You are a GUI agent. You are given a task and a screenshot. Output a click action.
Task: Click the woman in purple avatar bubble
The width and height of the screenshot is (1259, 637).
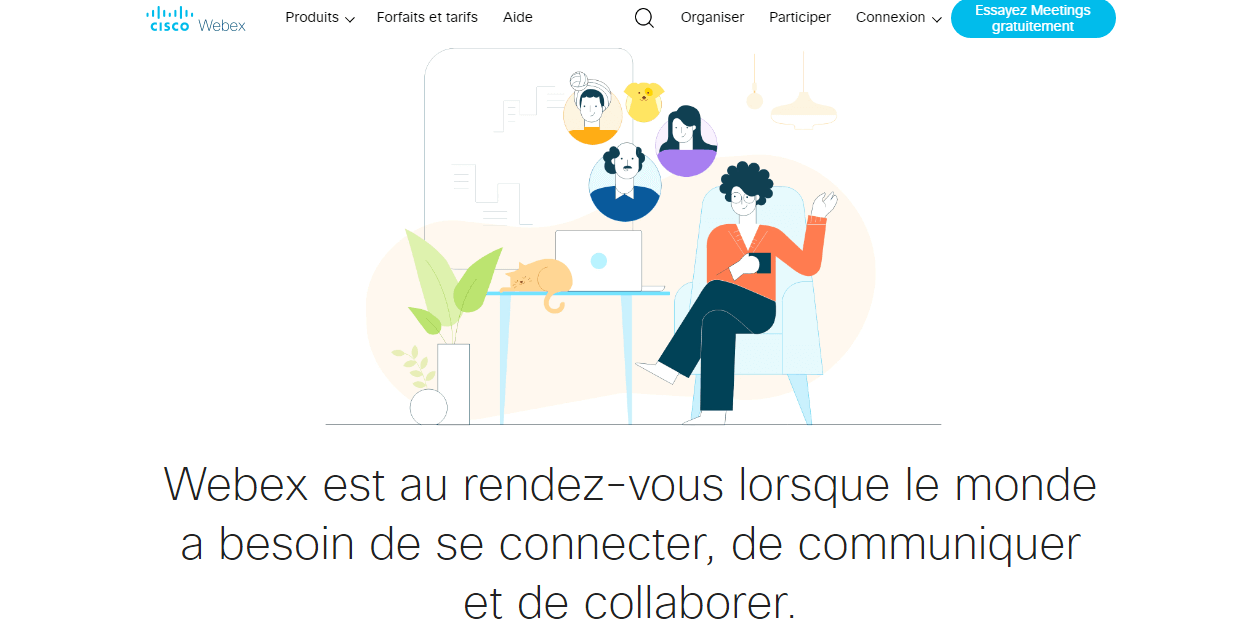686,141
